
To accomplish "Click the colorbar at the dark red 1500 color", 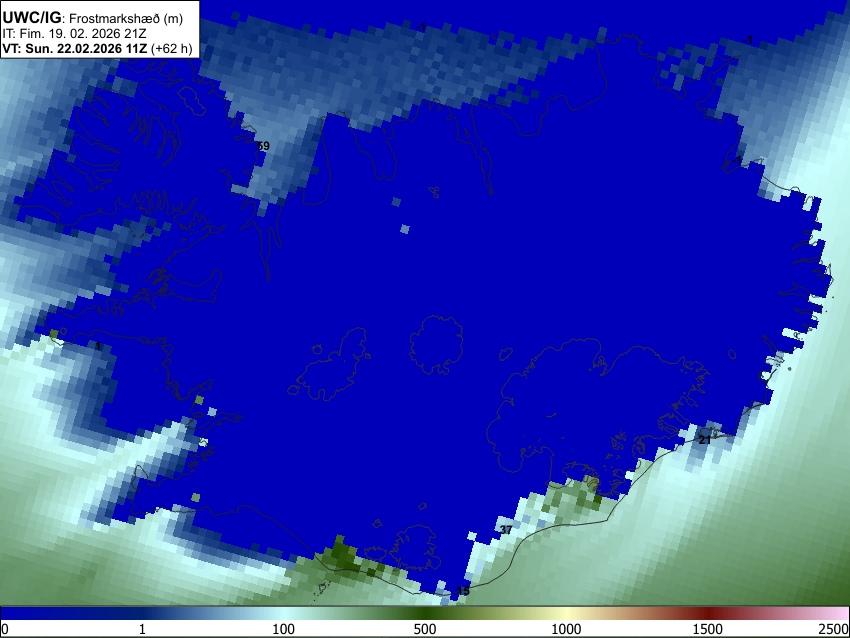I will [x=707, y=613].
